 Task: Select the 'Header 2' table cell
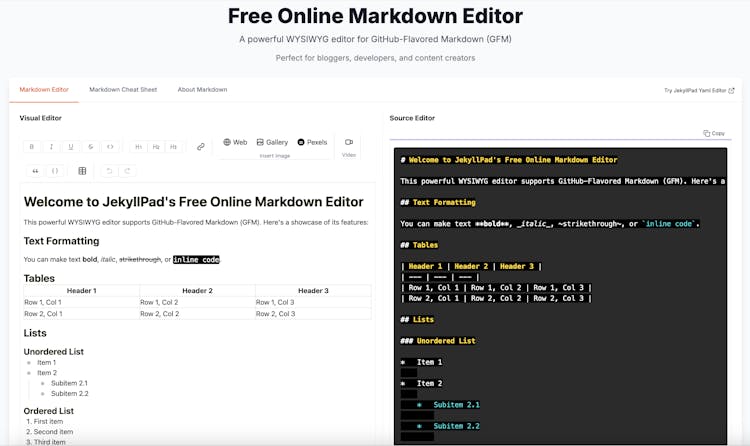(x=198, y=290)
